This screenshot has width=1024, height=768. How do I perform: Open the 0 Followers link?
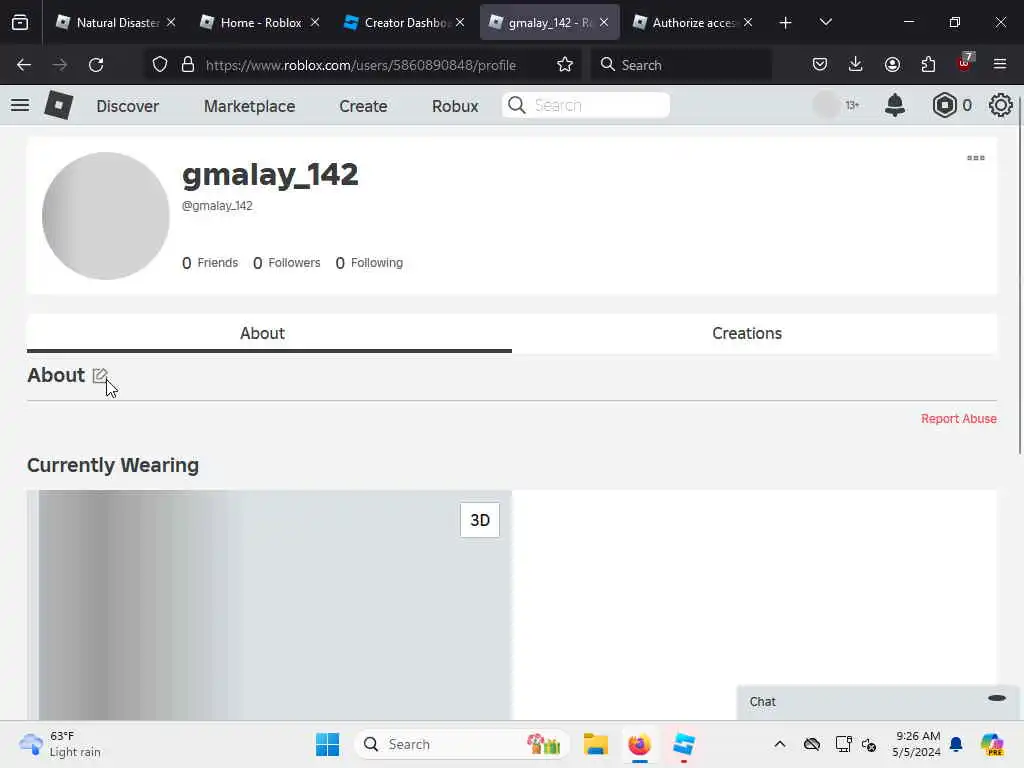[287, 263]
